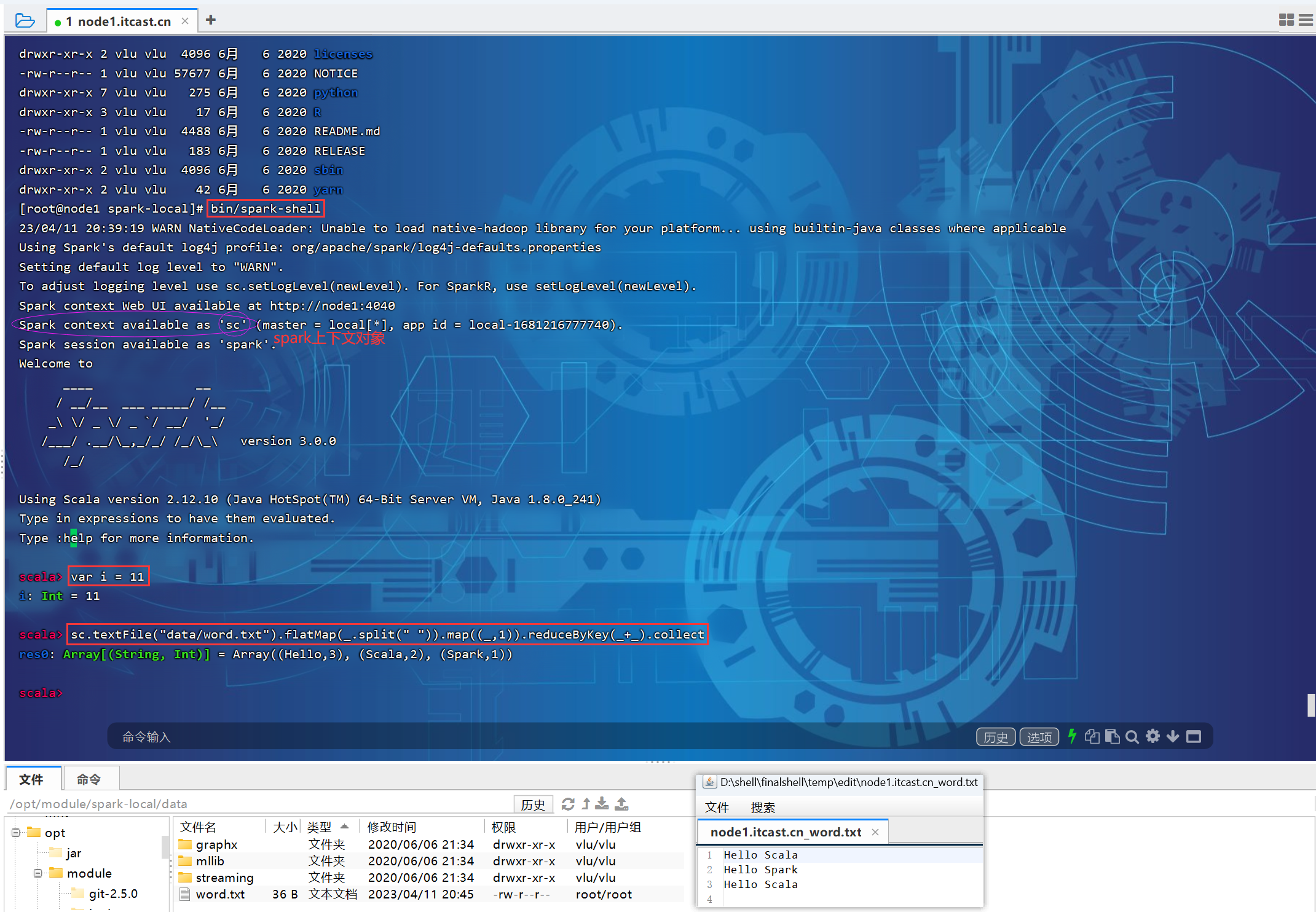The height and width of the screenshot is (912, 1316).
Task: Open terminal settings gear icon
Action: 1152,736
